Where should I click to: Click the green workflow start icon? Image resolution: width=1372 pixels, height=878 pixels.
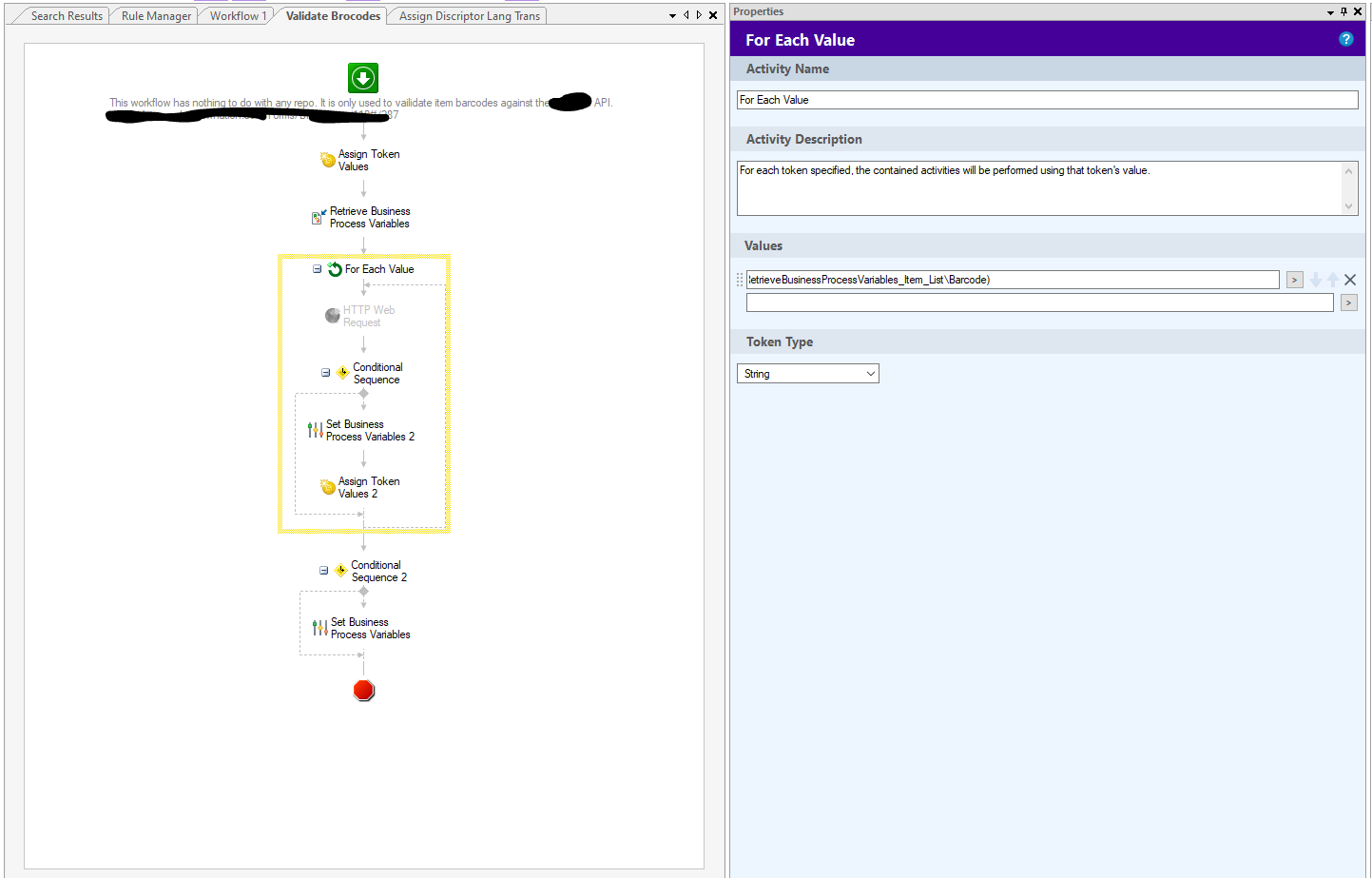[363, 78]
